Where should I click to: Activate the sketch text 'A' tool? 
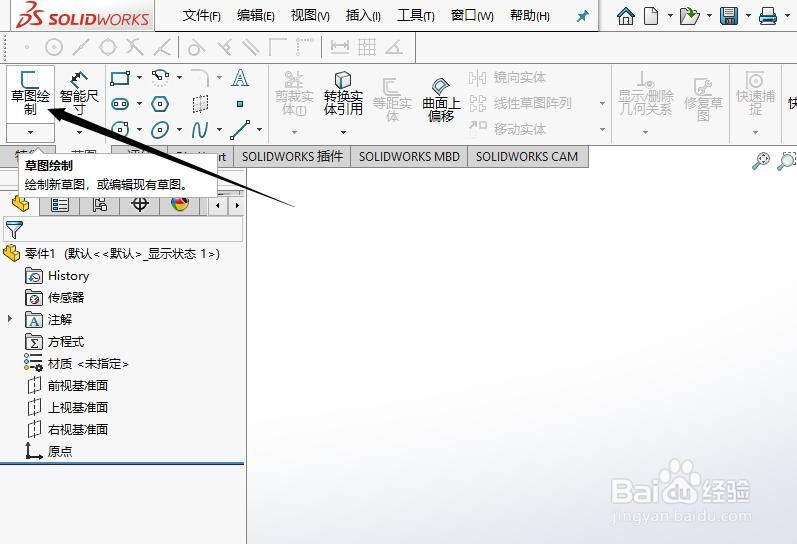coord(240,78)
